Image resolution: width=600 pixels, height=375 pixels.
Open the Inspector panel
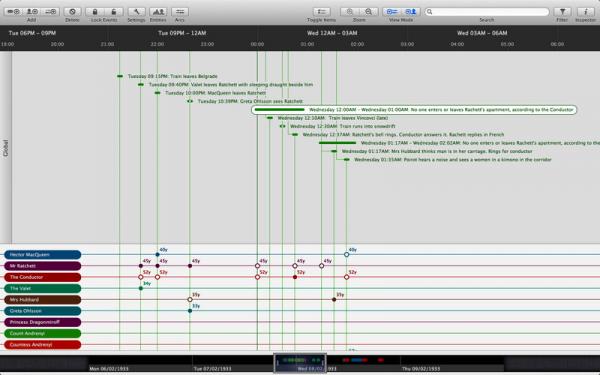click(x=585, y=12)
